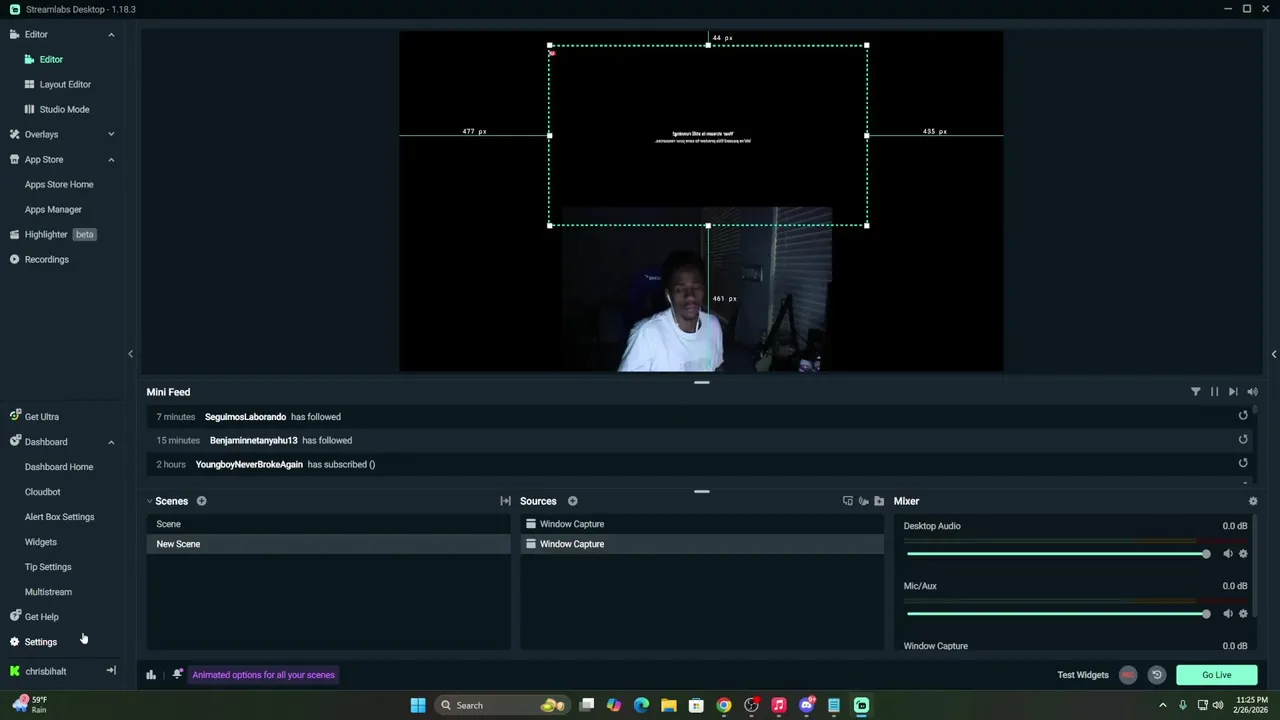Screen dimensions: 1280x720
Task: Add a source folder icon
Action: (879, 501)
